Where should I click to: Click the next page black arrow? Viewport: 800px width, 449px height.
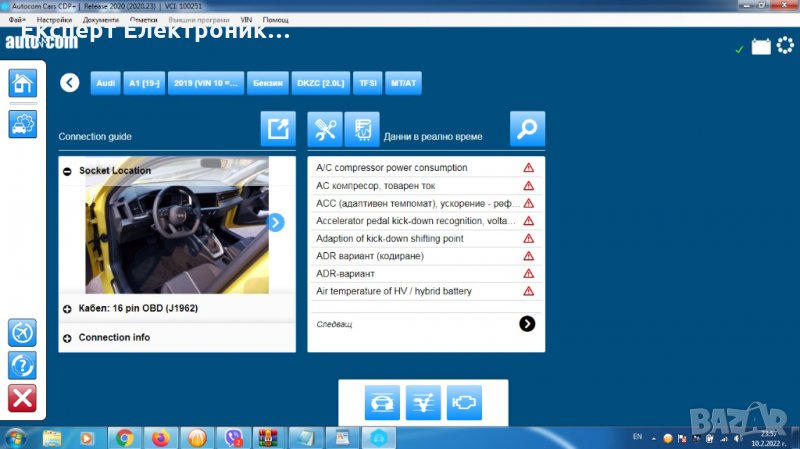click(527, 323)
